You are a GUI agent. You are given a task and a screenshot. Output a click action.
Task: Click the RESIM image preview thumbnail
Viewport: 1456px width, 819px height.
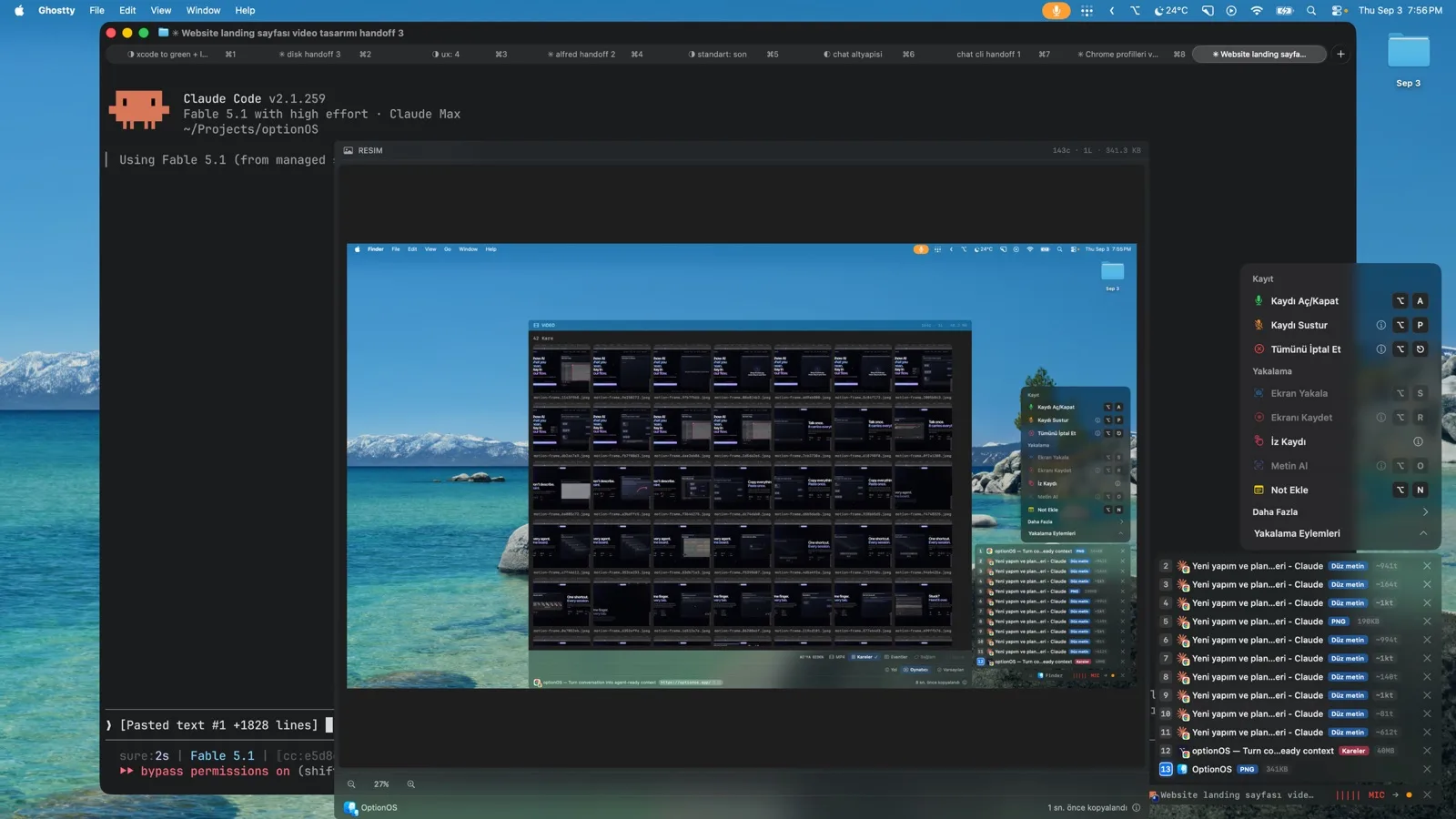[x=742, y=466]
